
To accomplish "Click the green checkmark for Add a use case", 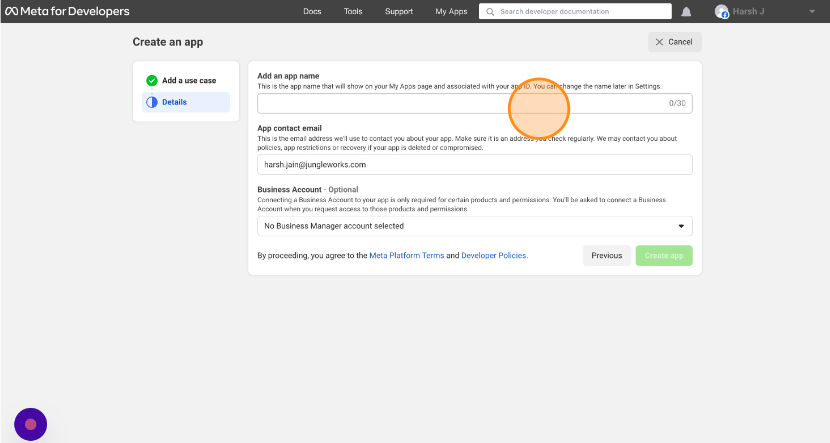I will 152,80.
